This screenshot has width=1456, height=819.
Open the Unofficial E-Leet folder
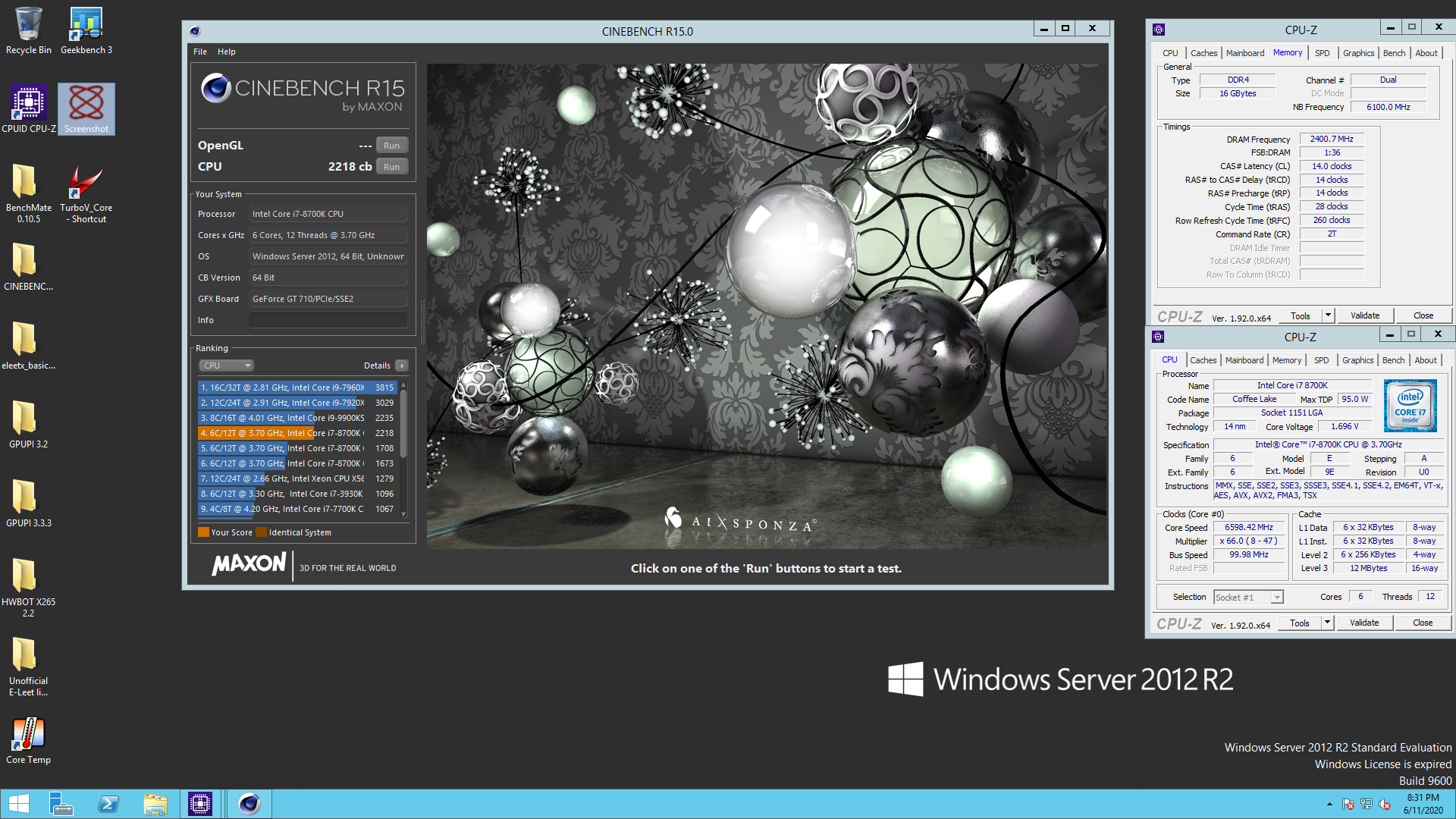[x=29, y=667]
